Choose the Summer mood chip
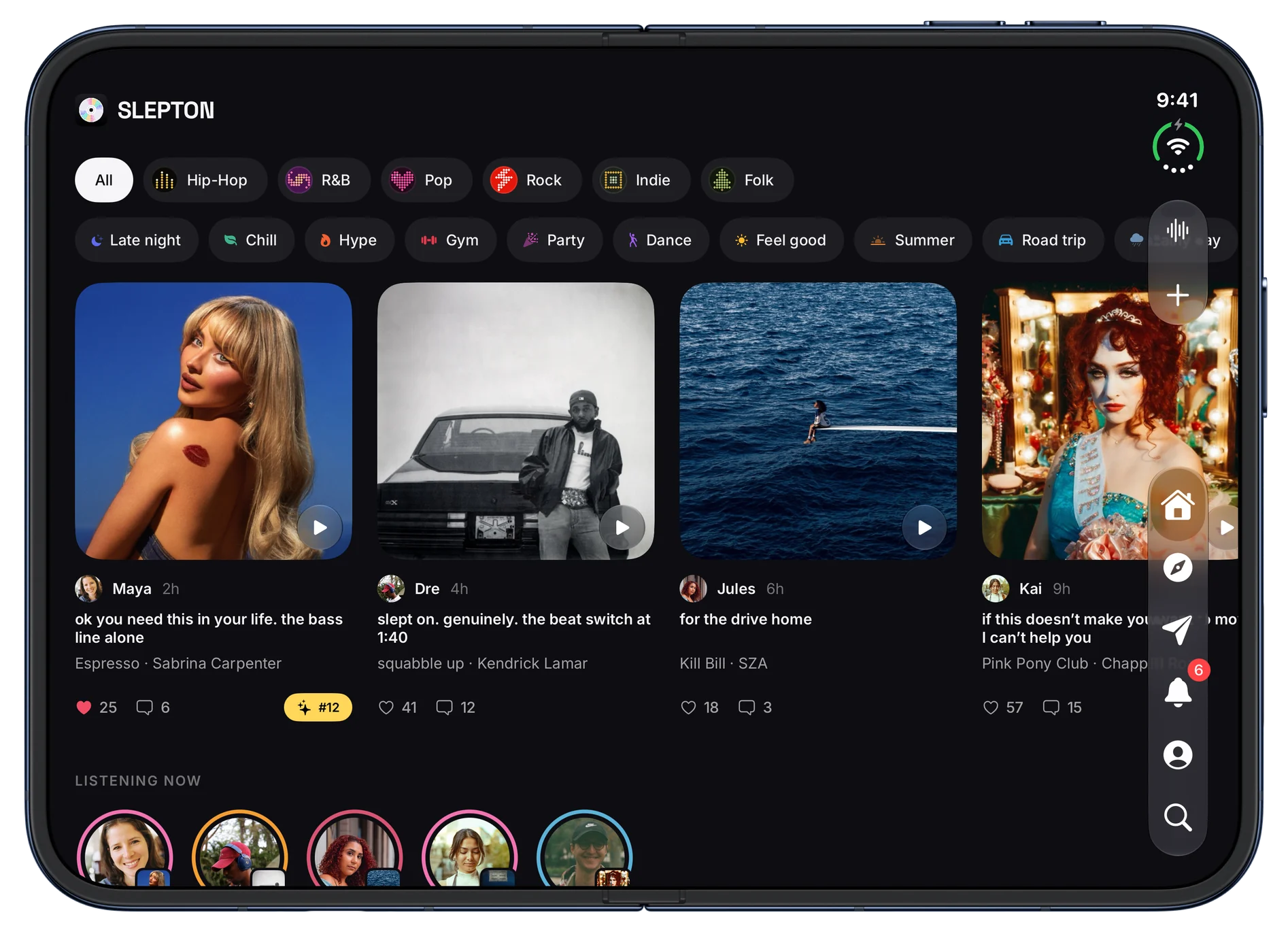The width and height of the screenshot is (1288, 936). pos(913,240)
